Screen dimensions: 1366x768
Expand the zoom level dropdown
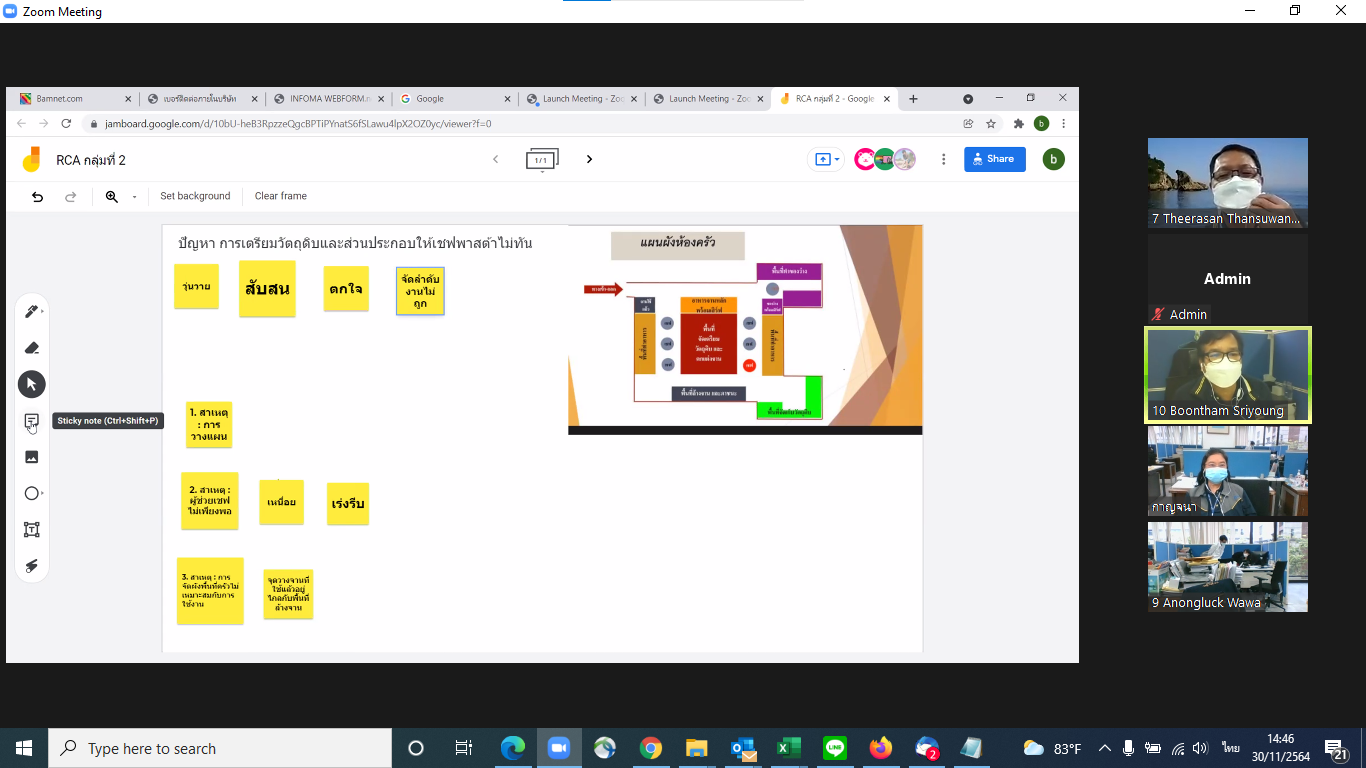[134, 197]
